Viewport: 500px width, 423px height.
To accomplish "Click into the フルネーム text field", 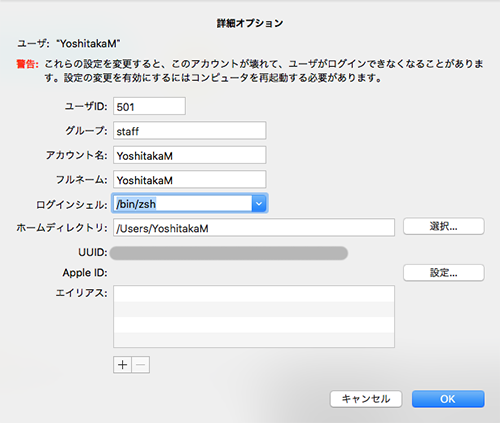I will tap(189, 180).
